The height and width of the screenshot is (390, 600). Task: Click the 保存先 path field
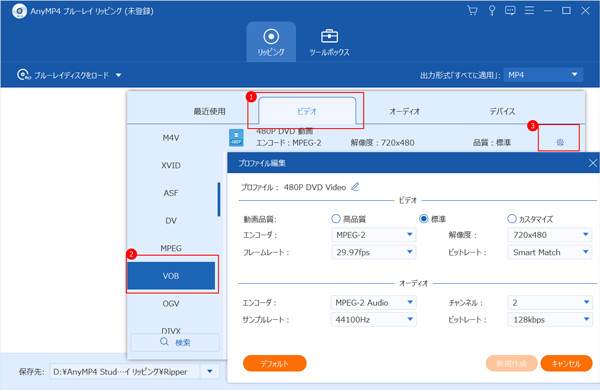click(124, 372)
